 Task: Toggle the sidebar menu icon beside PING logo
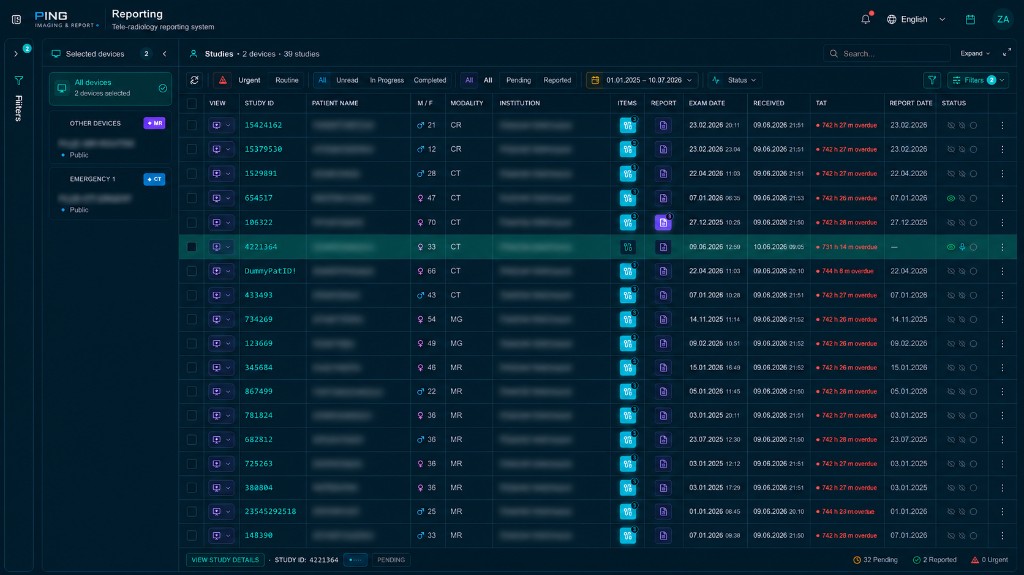(x=16, y=20)
